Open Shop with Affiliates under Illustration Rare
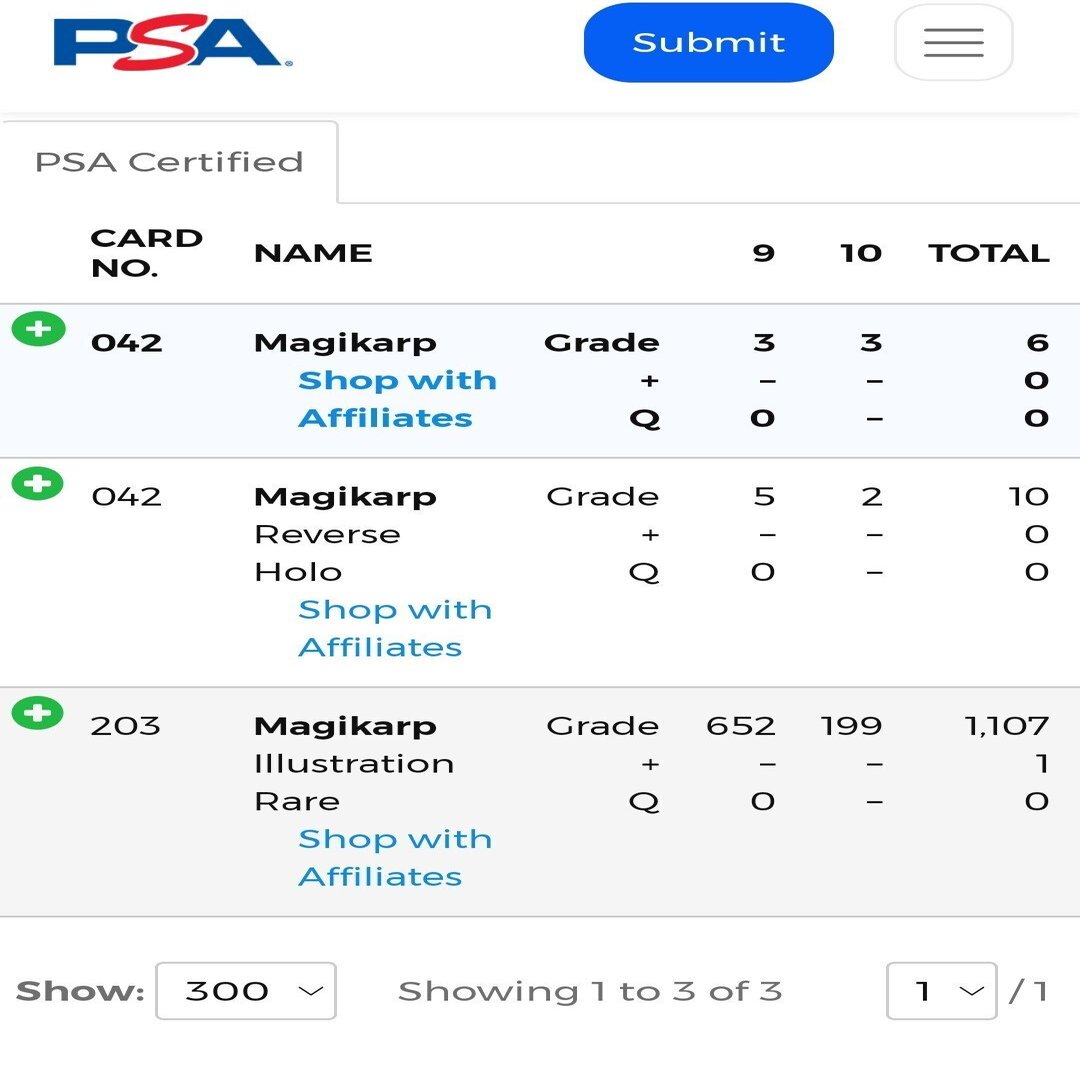1080x1080 pixels. pos(395,858)
